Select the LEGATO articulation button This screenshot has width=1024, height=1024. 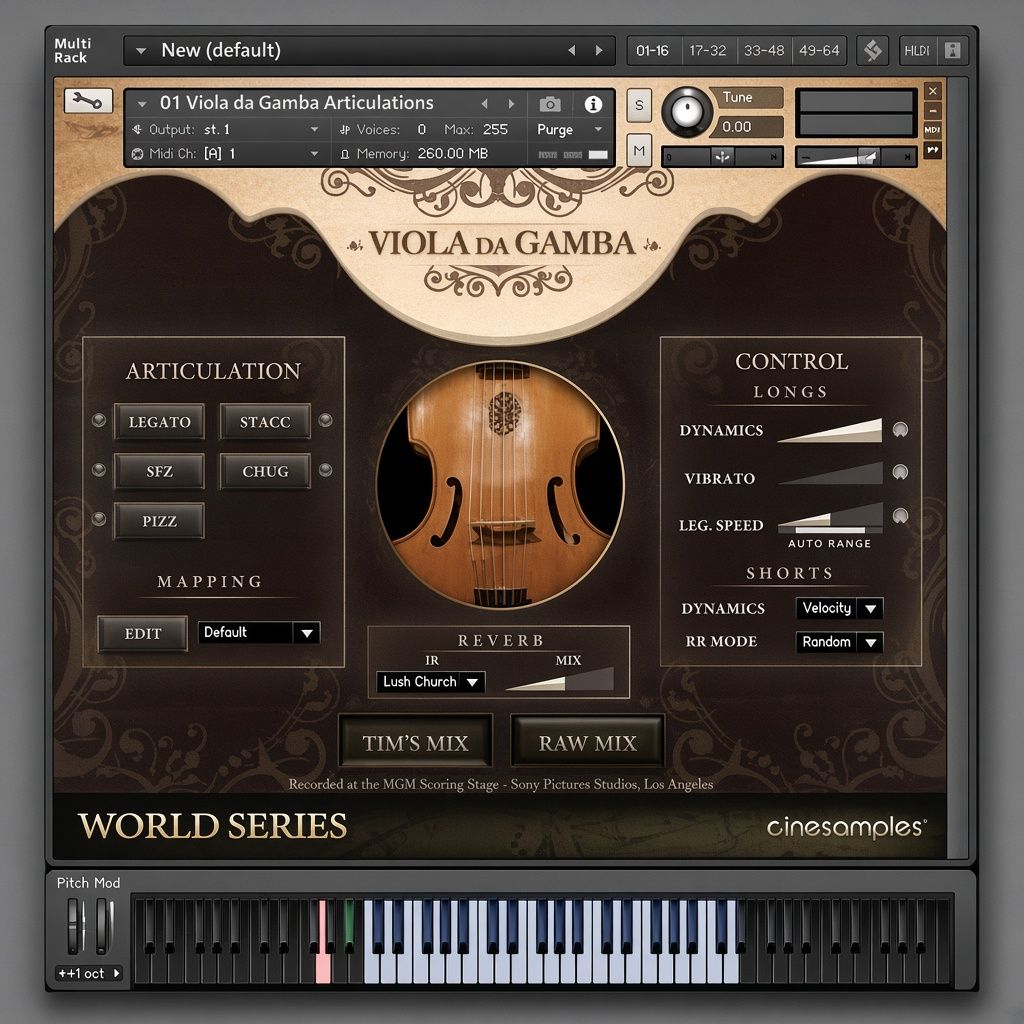point(159,421)
